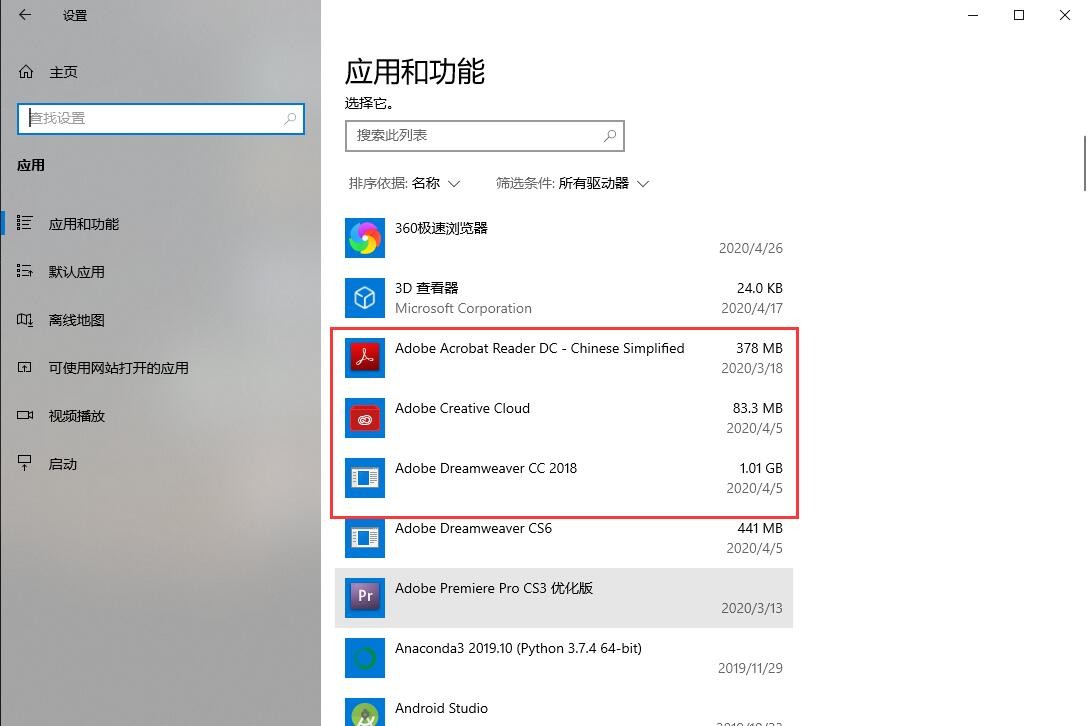Select Adobe Creative Cloud entry name
The image size is (1088, 726).
click(462, 408)
